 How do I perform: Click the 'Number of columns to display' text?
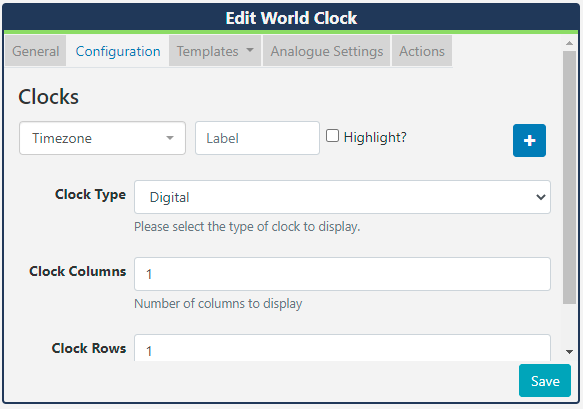click(x=218, y=304)
